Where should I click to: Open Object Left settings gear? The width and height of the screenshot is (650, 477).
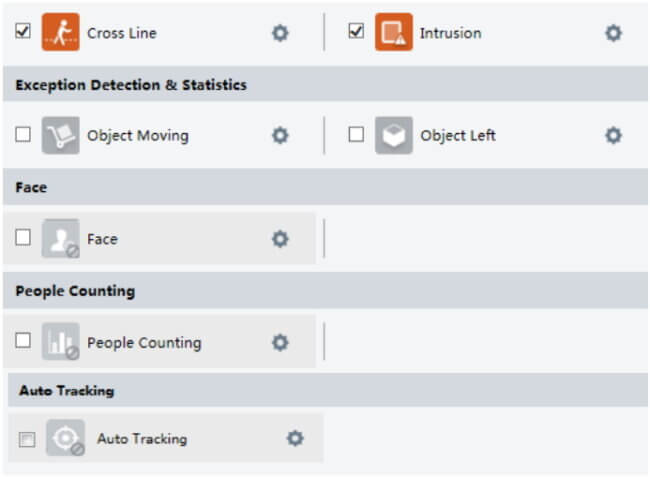tap(614, 135)
